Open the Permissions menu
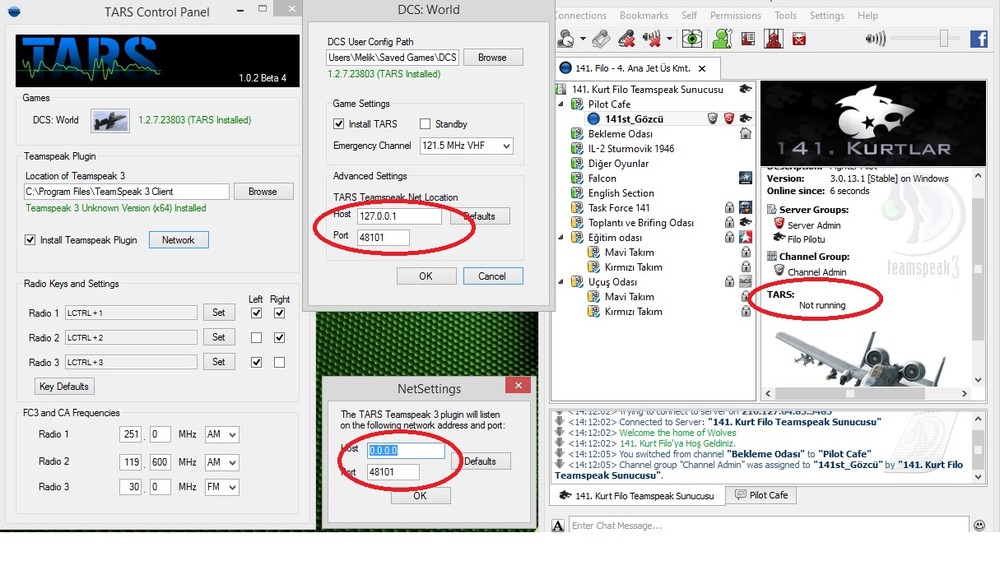 [x=735, y=15]
